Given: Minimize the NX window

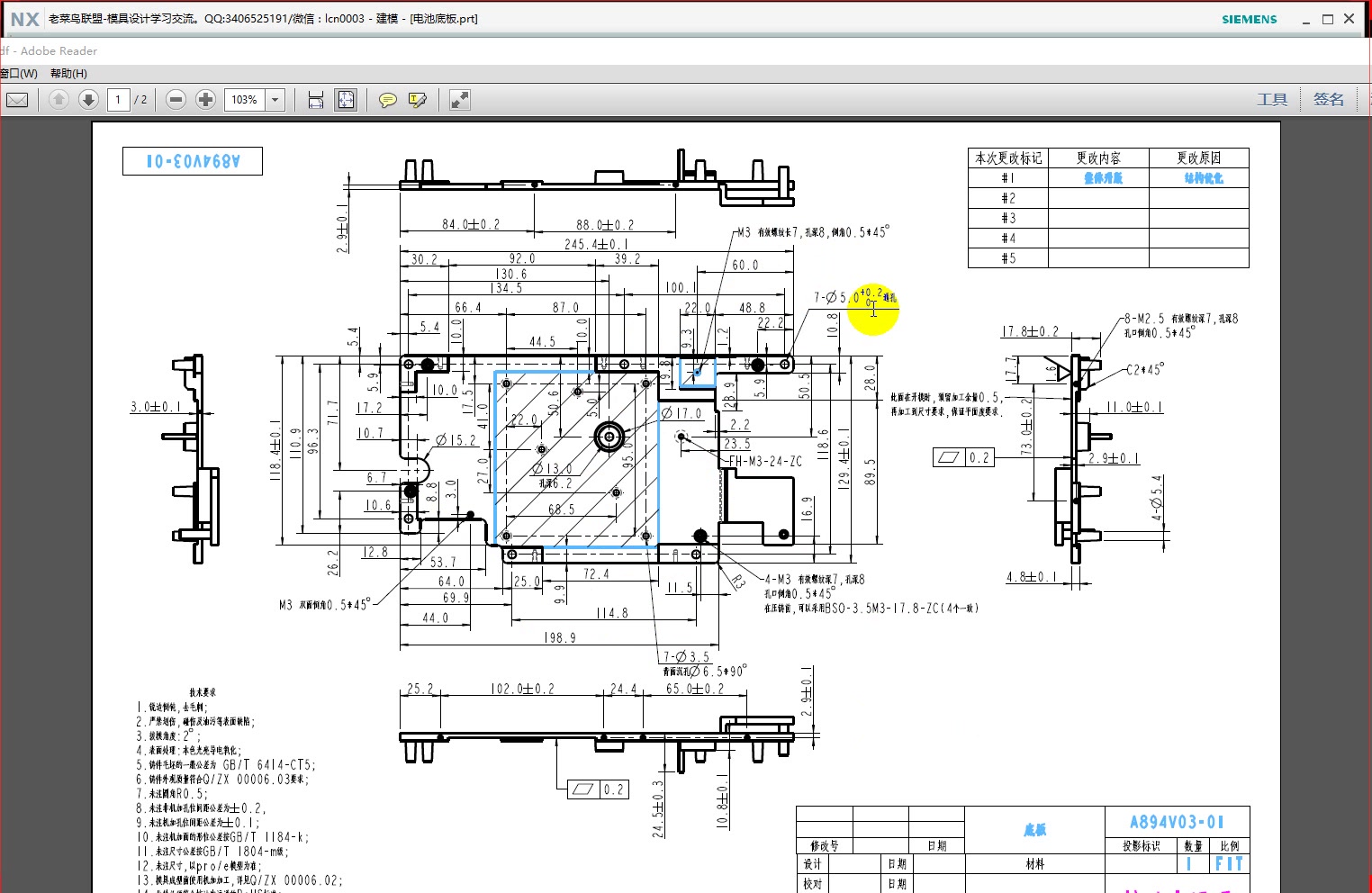Looking at the screenshot, I should 1305,19.
